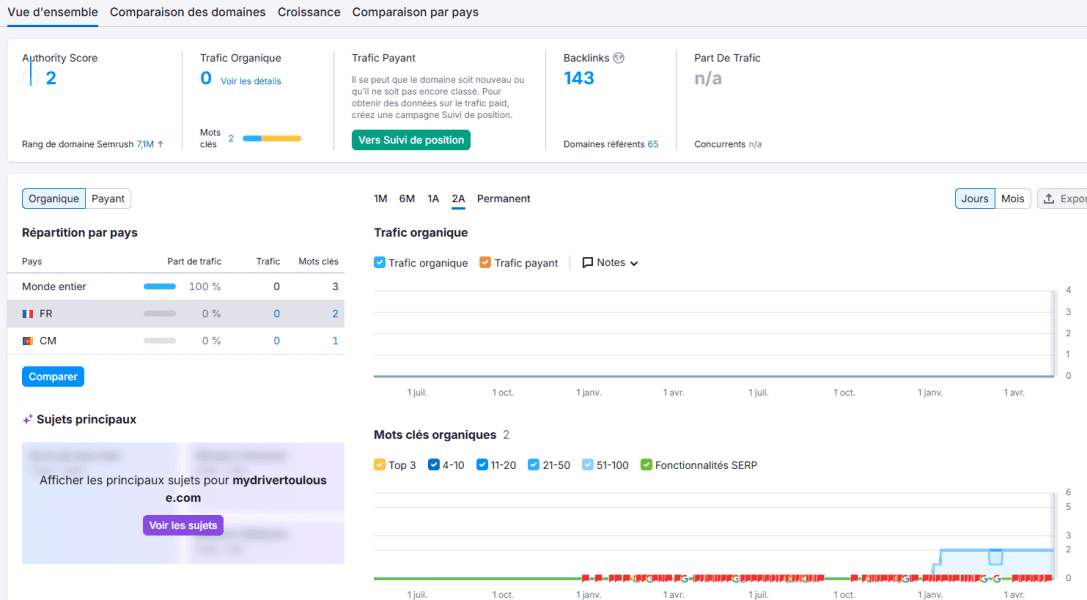
Task: Click the Semrush rank up arrow
Action: pyautogui.click(x=161, y=144)
